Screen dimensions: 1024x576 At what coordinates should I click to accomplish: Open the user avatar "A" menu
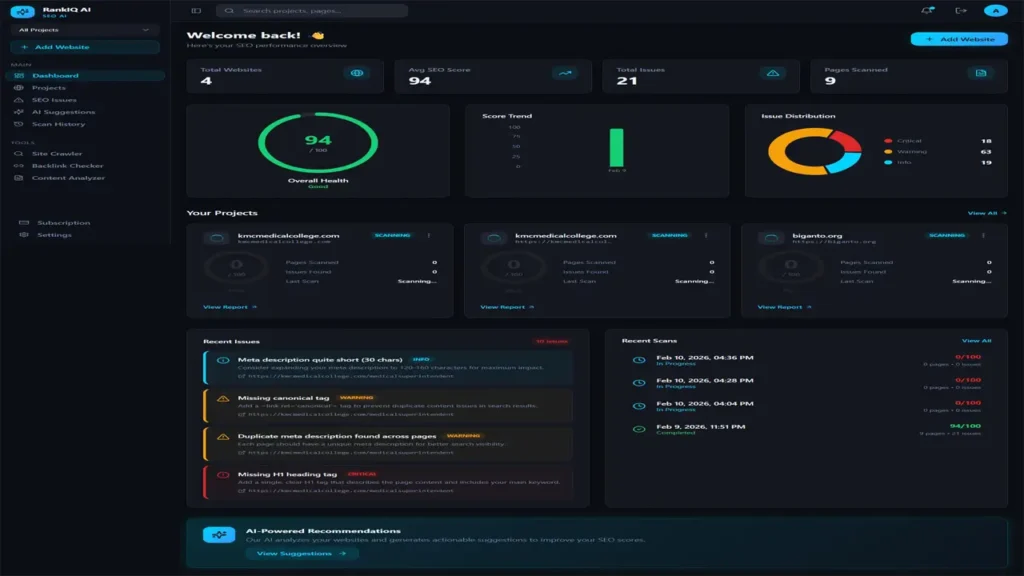[x=995, y=10]
